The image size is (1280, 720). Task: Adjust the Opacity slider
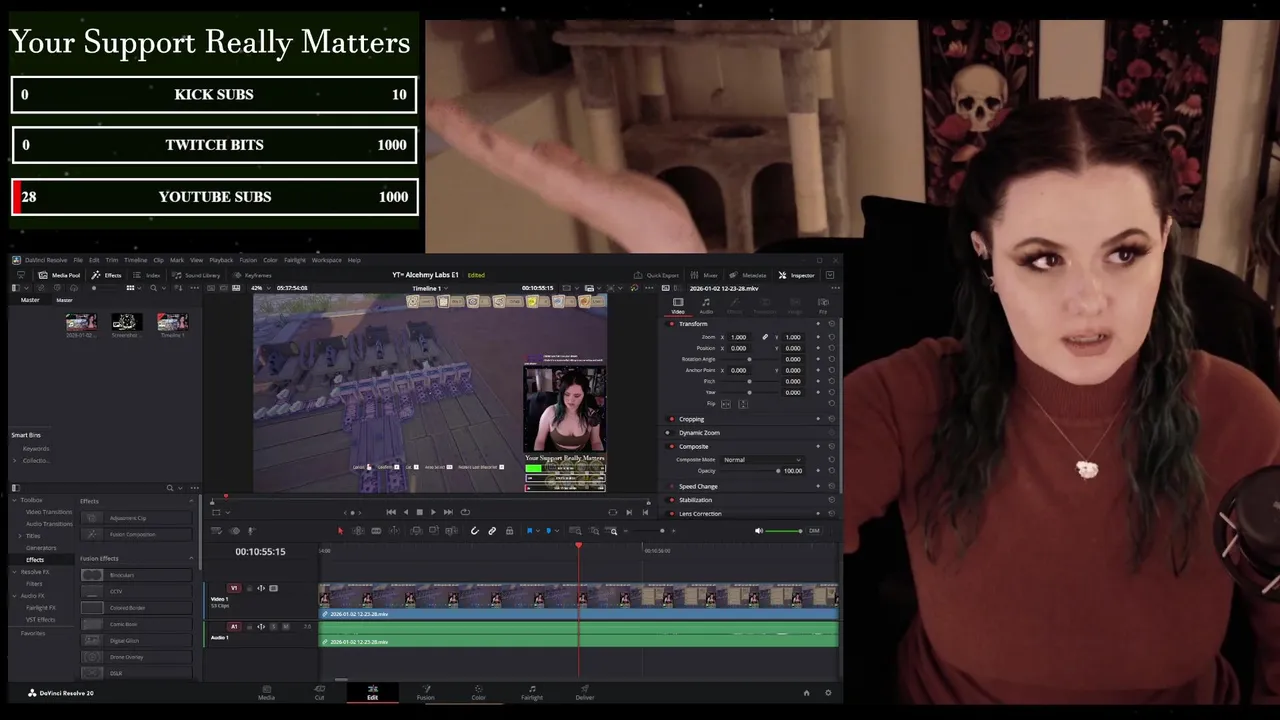click(x=750, y=470)
